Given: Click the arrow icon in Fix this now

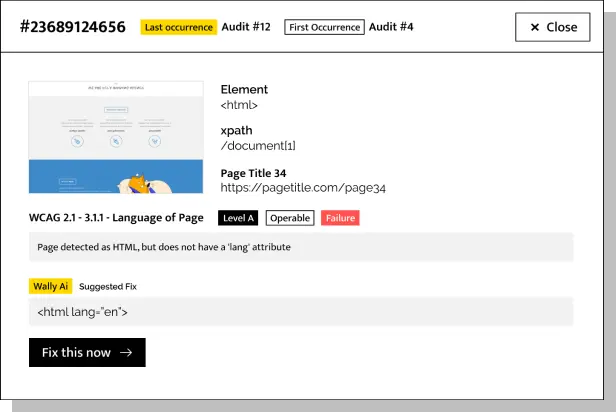Looking at the screenshot, I should click(x=126, y=352).
